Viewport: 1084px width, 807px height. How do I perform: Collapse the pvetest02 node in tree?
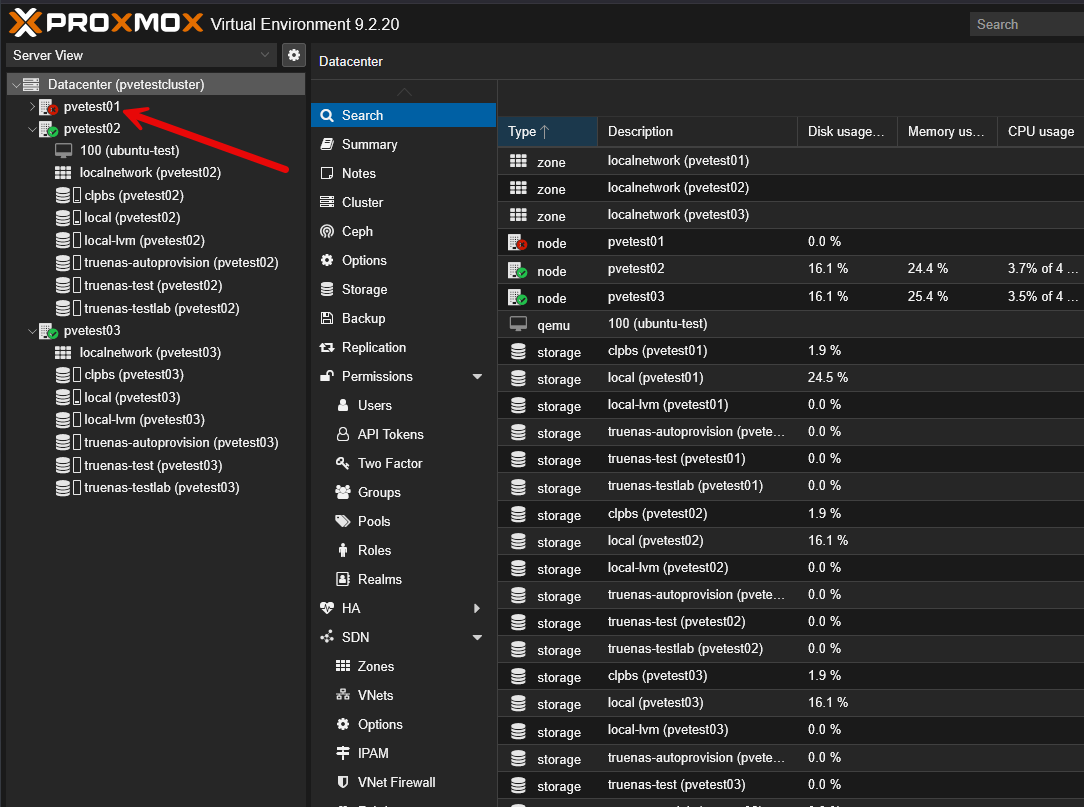(x=32, y=129)
